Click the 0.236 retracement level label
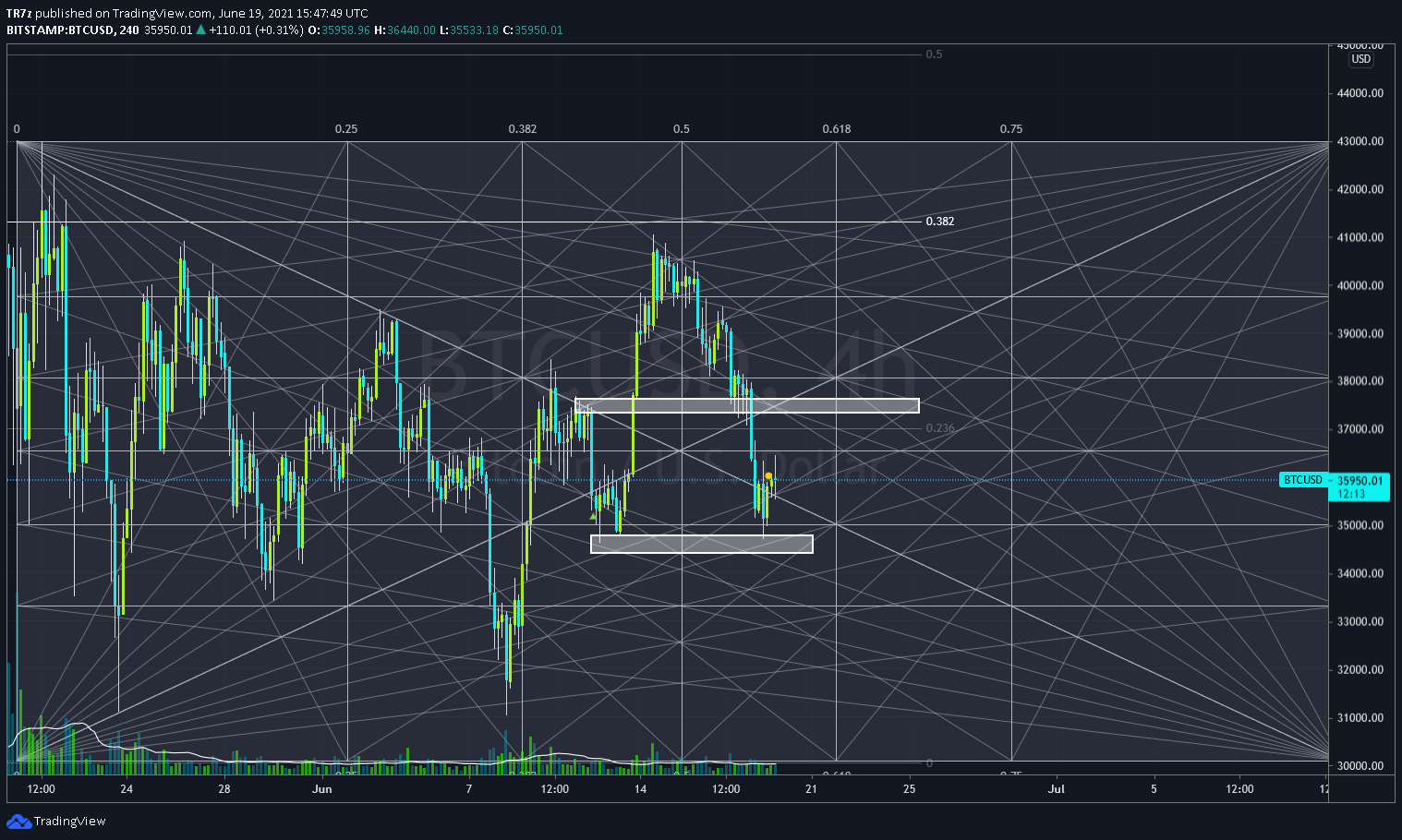This screenshot has height=840, width=1402. pyautogui.click(x=940, y=428)
